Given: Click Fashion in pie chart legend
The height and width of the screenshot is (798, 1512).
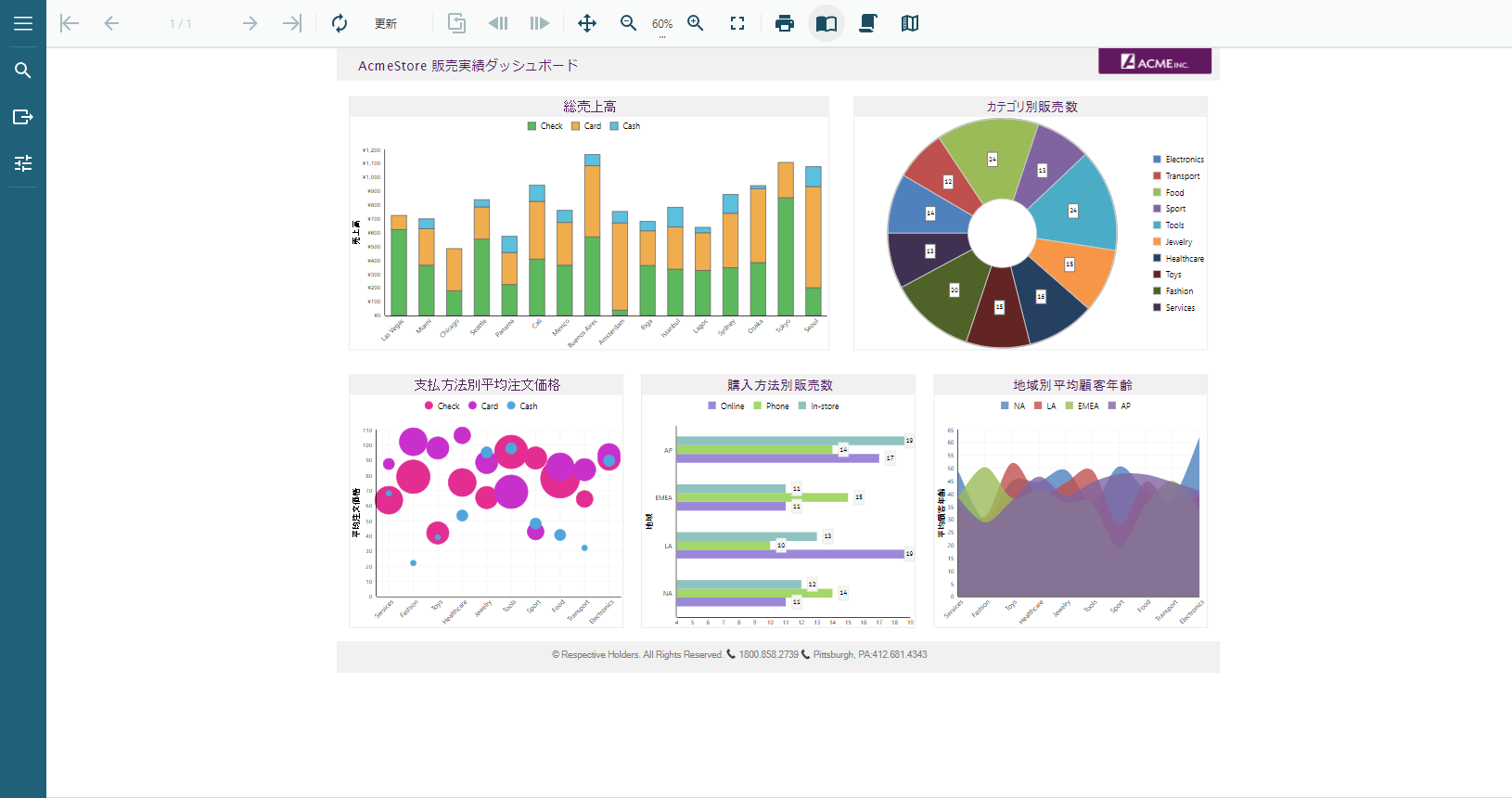Looking at the screenshot, I should [x=1179, y=291].
